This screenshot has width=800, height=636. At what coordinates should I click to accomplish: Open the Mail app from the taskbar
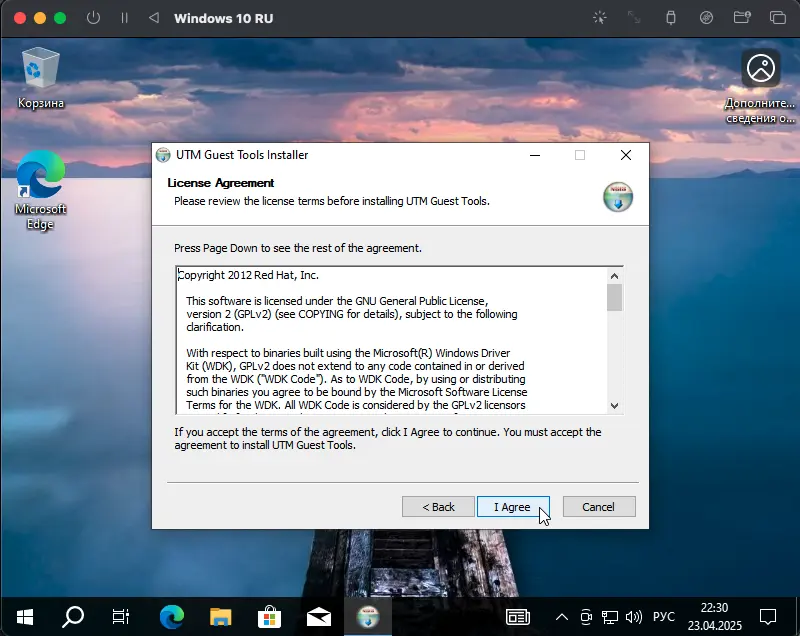coord(318,617)
